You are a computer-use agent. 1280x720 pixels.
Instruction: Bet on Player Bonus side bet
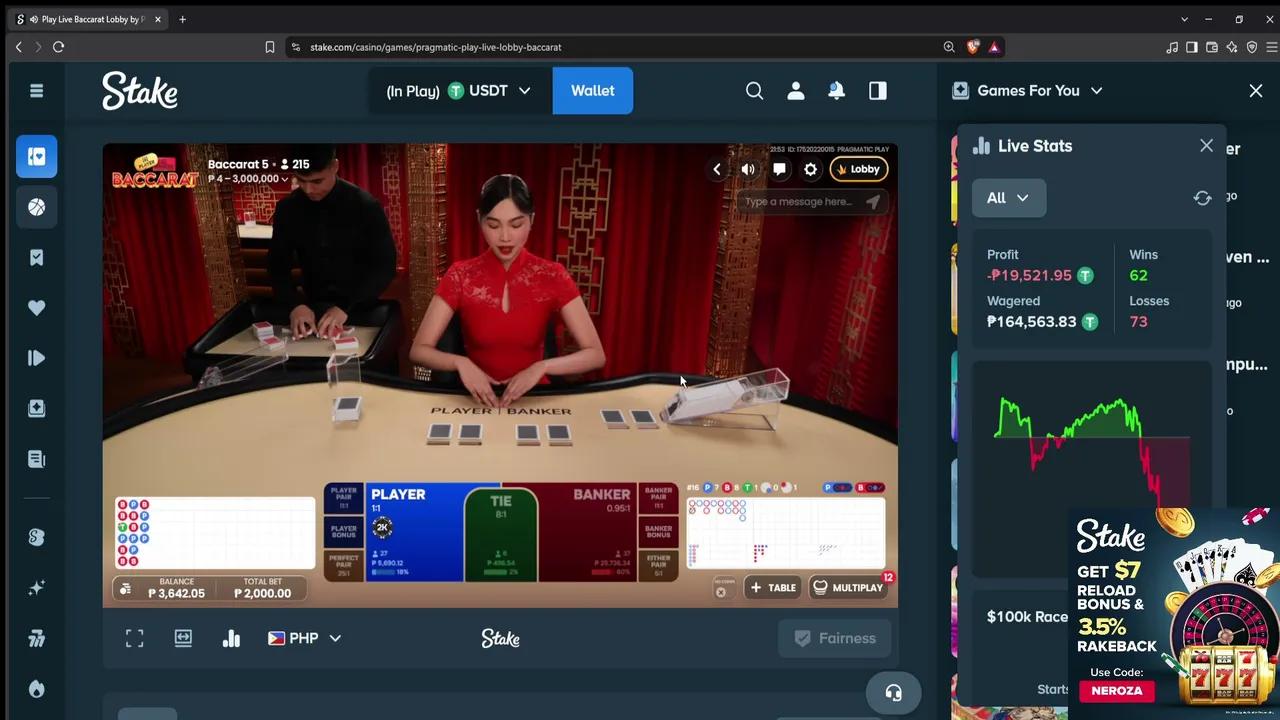tap(343, 530)
